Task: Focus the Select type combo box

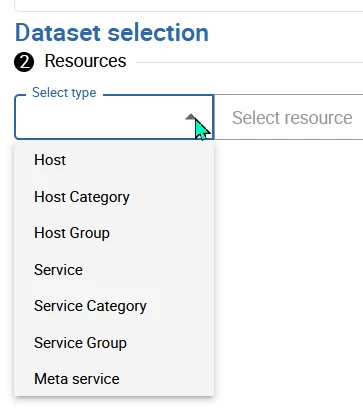Action: (114, 117)
